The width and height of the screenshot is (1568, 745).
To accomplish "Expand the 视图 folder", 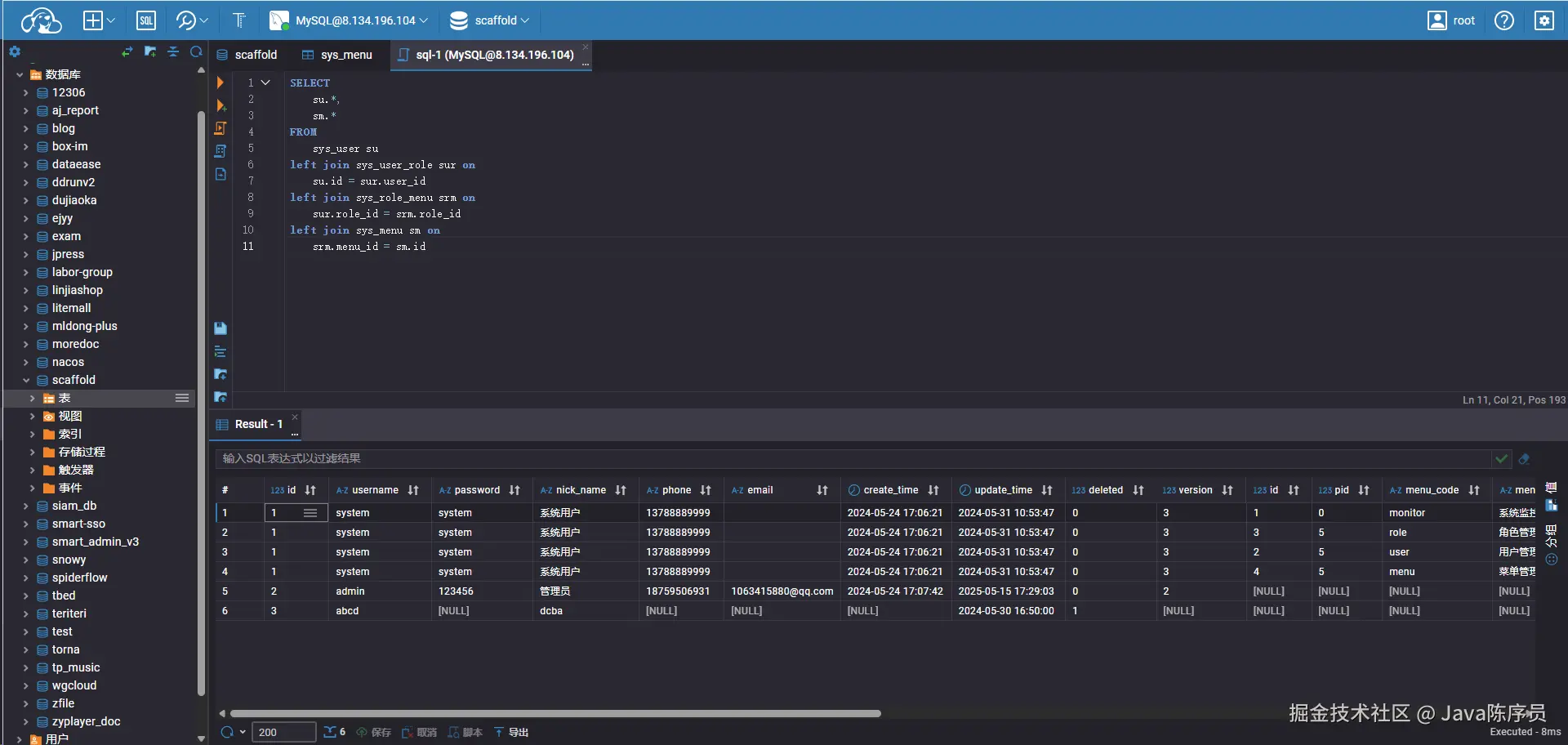I will (32, 416).
